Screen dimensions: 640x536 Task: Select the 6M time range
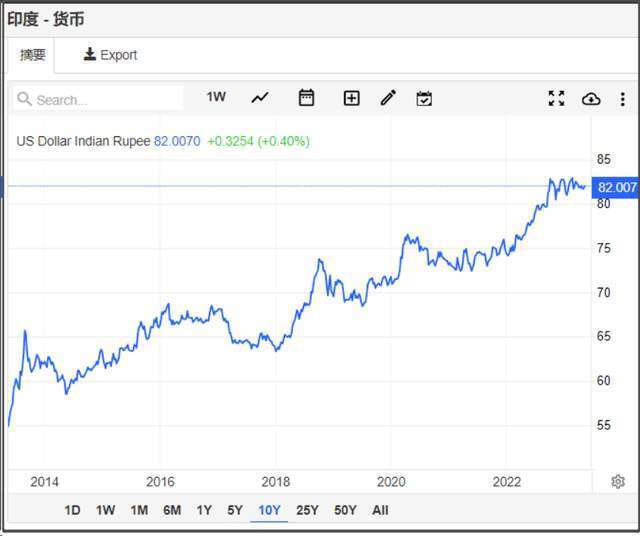click(172, 510)
